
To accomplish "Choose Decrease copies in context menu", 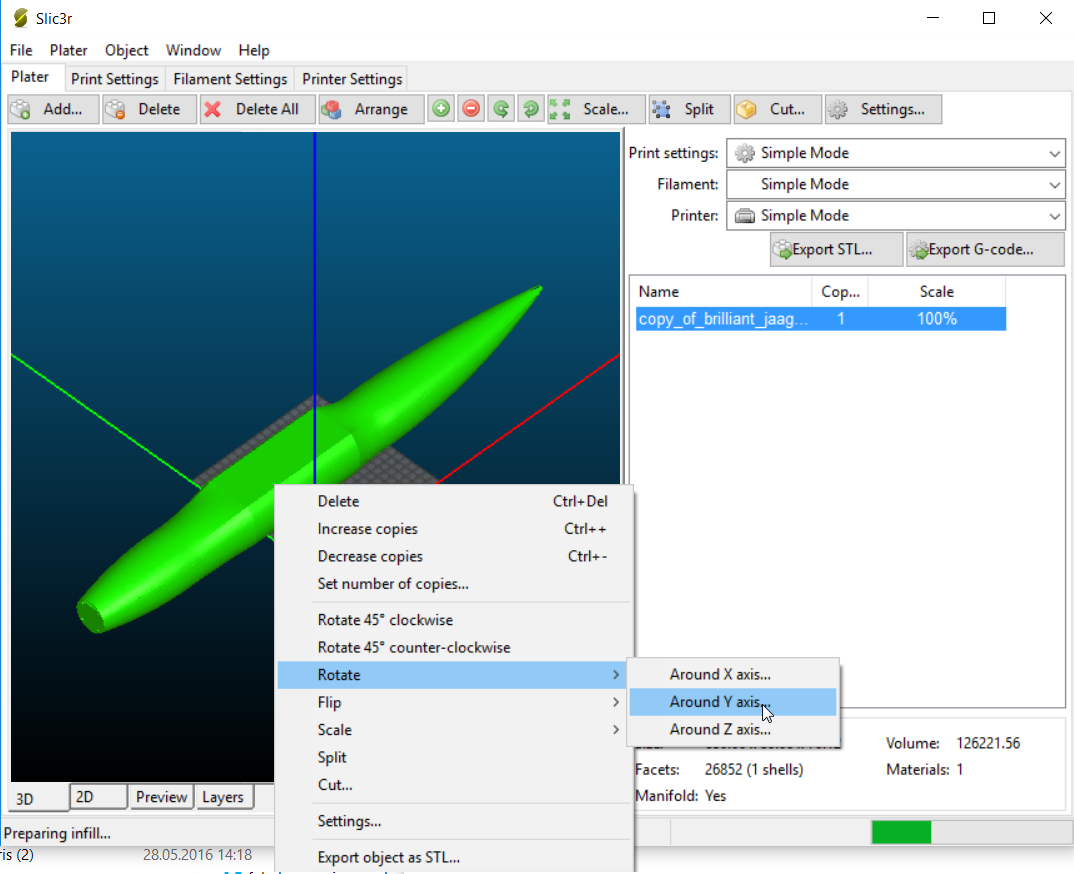I will point(455,556).
